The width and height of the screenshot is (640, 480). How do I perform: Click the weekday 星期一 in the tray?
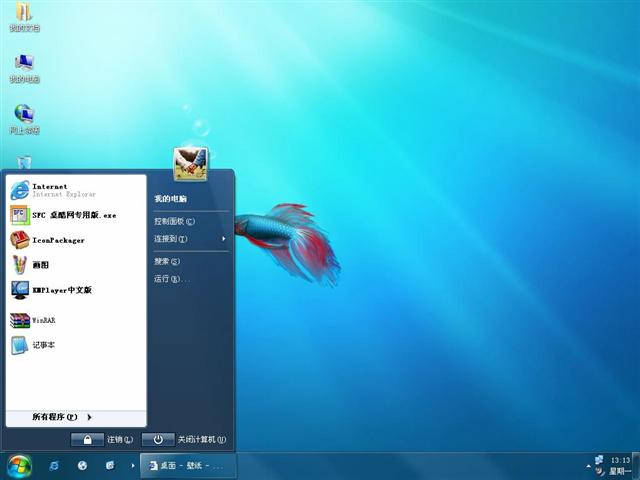(620, 471)
